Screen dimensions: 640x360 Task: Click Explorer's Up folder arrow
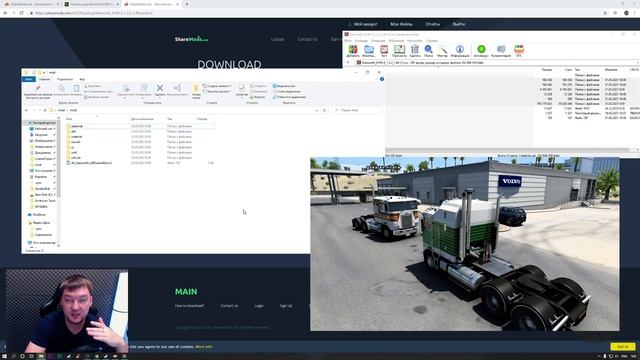pos(45,110)
